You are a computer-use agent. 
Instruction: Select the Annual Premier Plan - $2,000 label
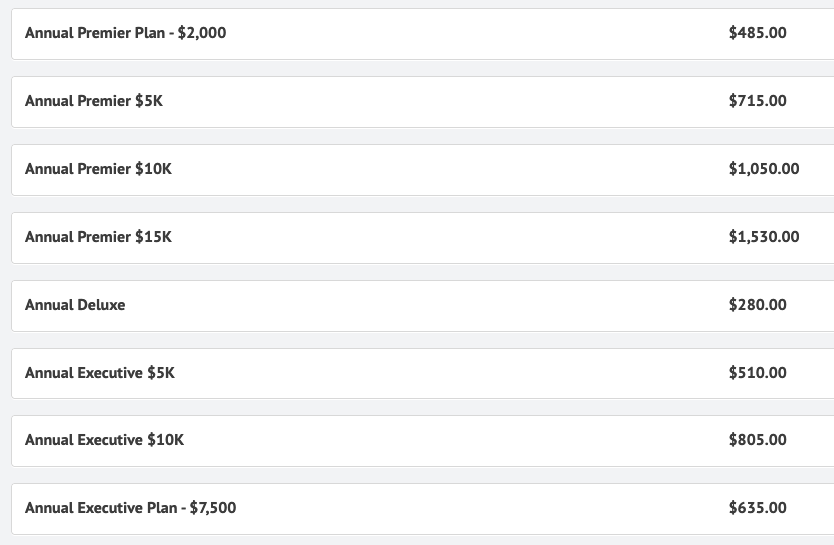coord(125,33)
